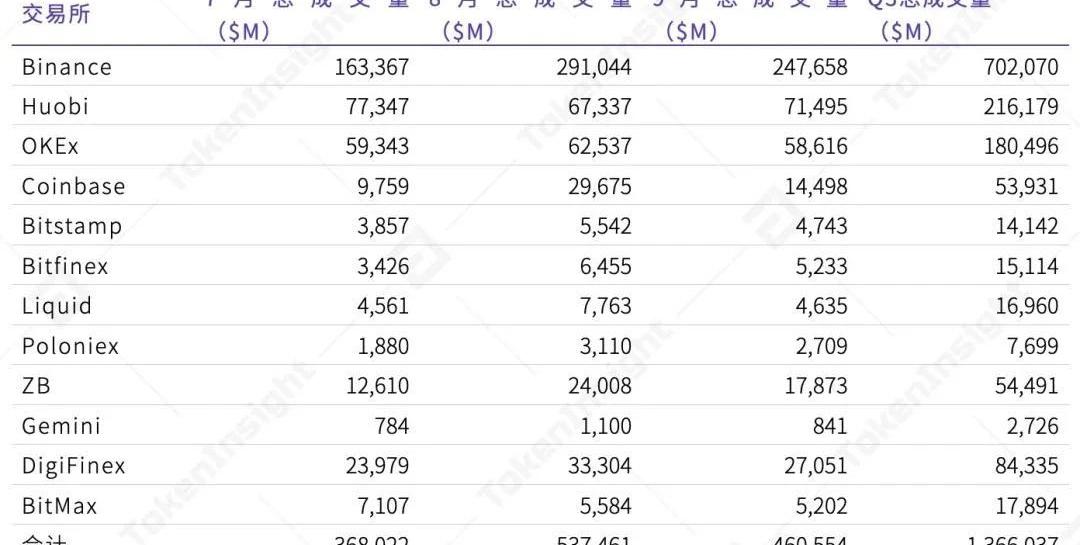Select Binance's 291,044 August volume cell
The image size is (1080, 545).
(594, 67)
